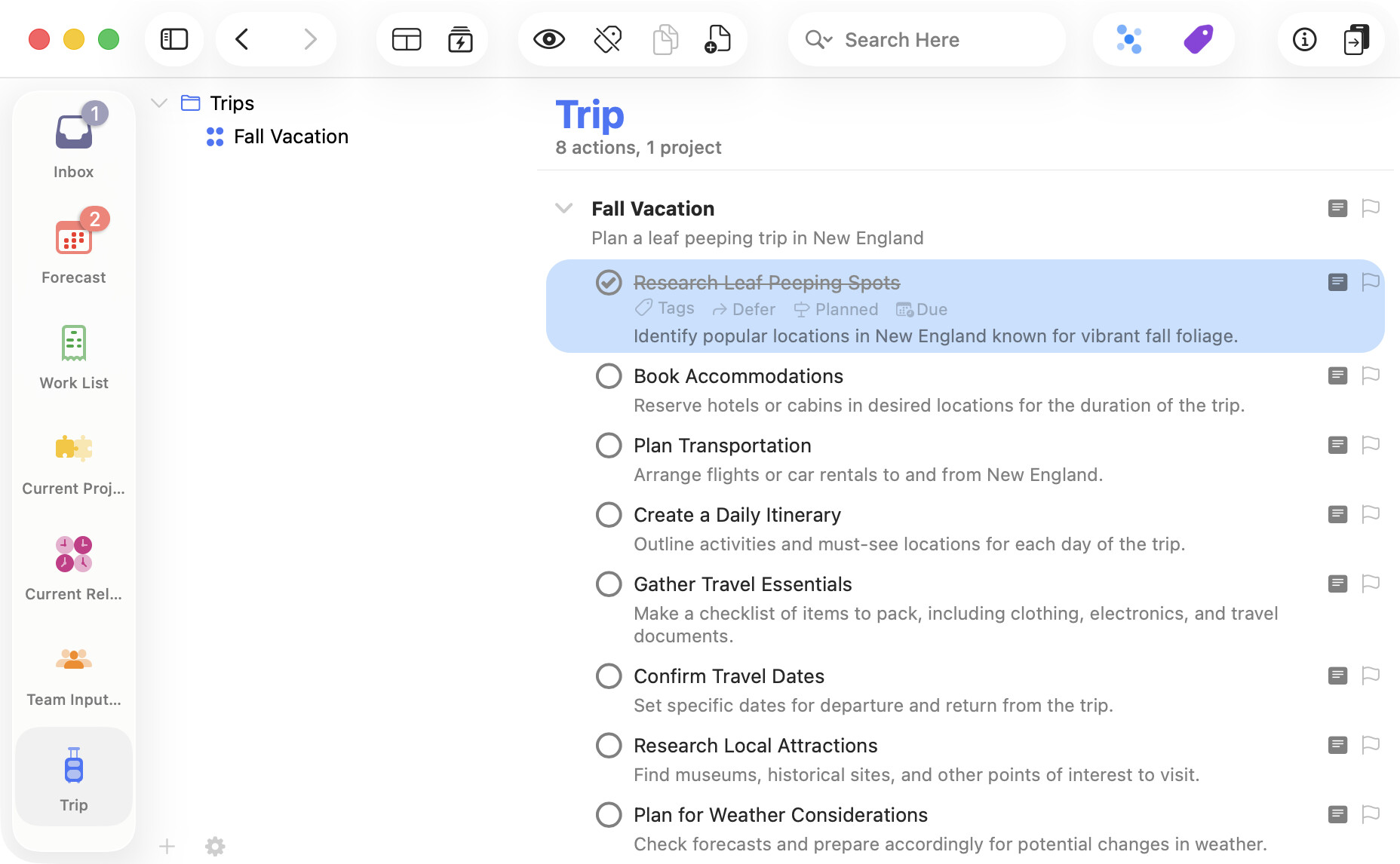Toggle the view options eye icon
Screen dimensions: 1400x864
548,39
